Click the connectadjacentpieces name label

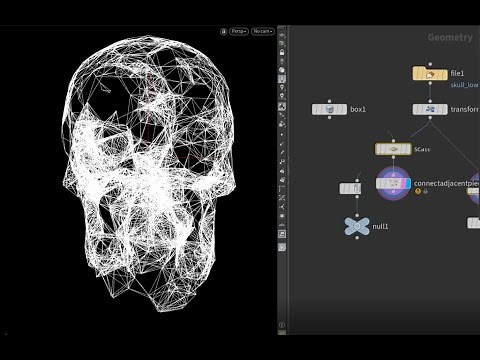(447, 183)
